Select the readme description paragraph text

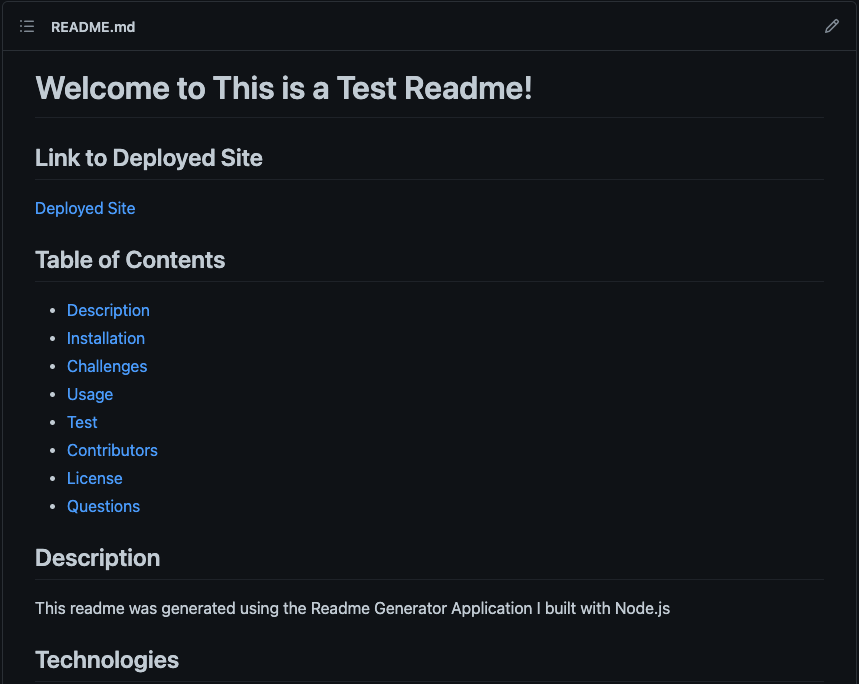click(352, 608)
